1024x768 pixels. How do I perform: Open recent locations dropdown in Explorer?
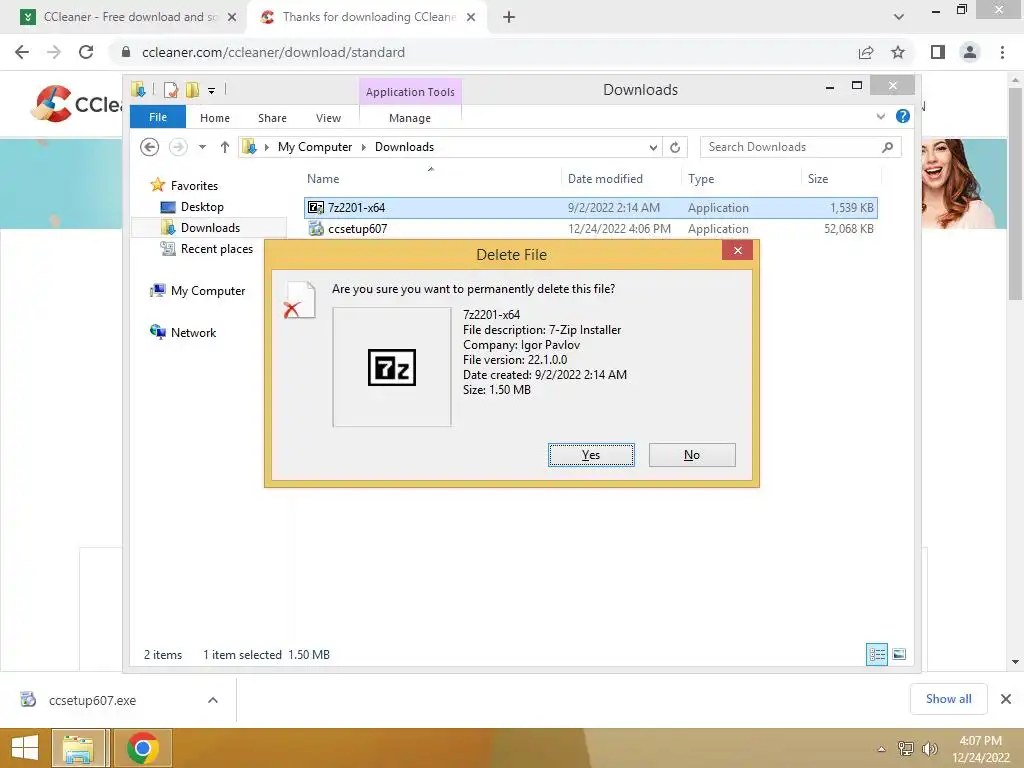click(x=202, y=147)
